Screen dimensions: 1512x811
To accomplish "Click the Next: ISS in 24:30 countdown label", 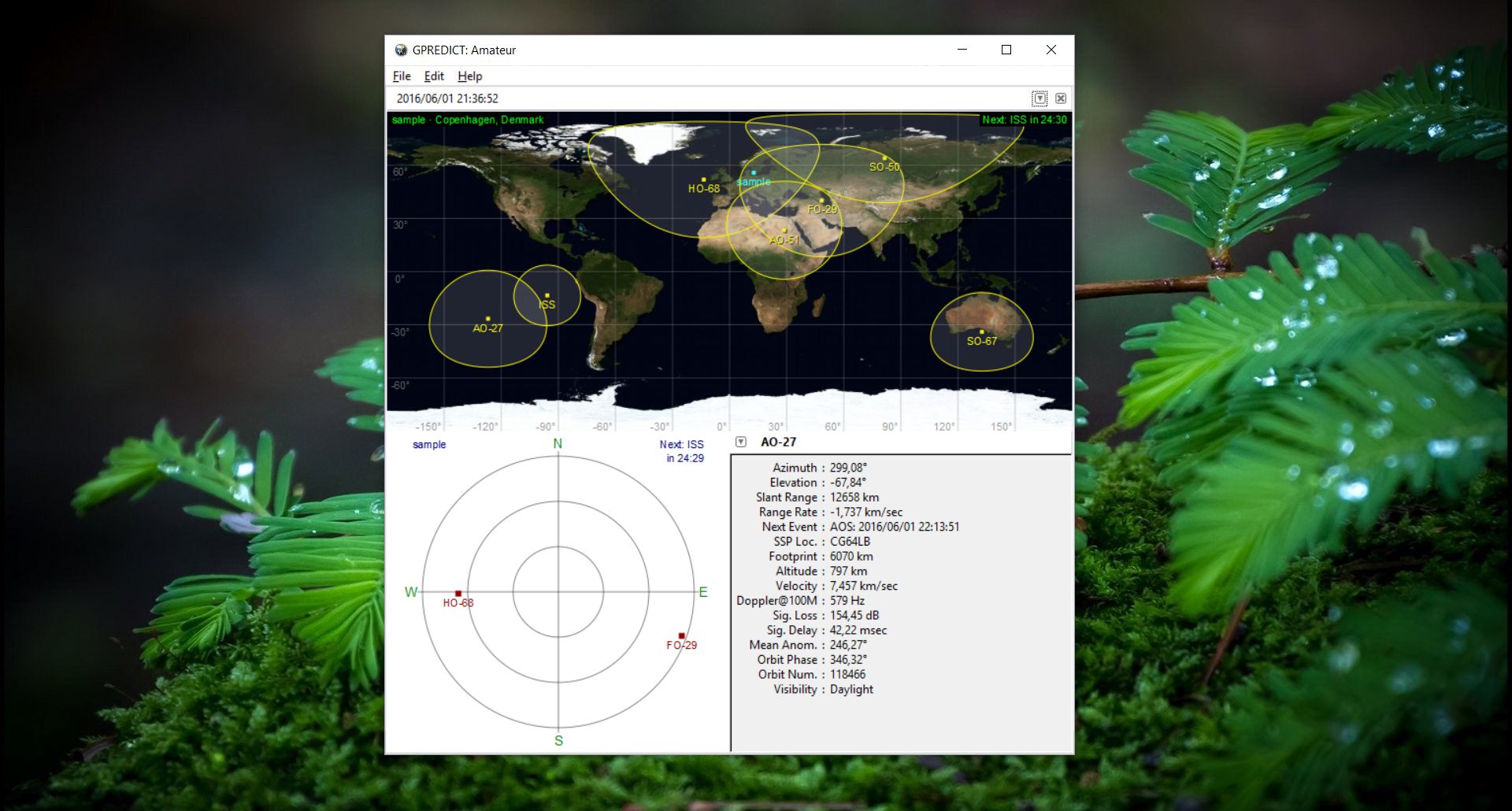I will 1025,120.
